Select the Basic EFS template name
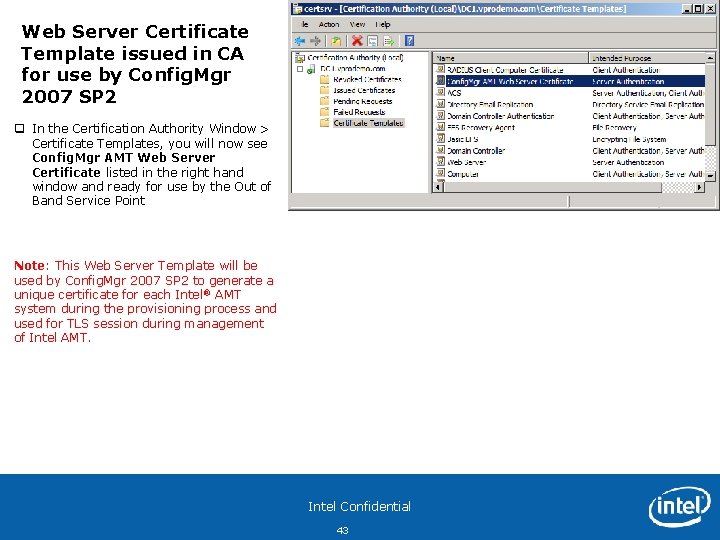The width and height of the screenshot is (720, 540). tap(462, 139)
